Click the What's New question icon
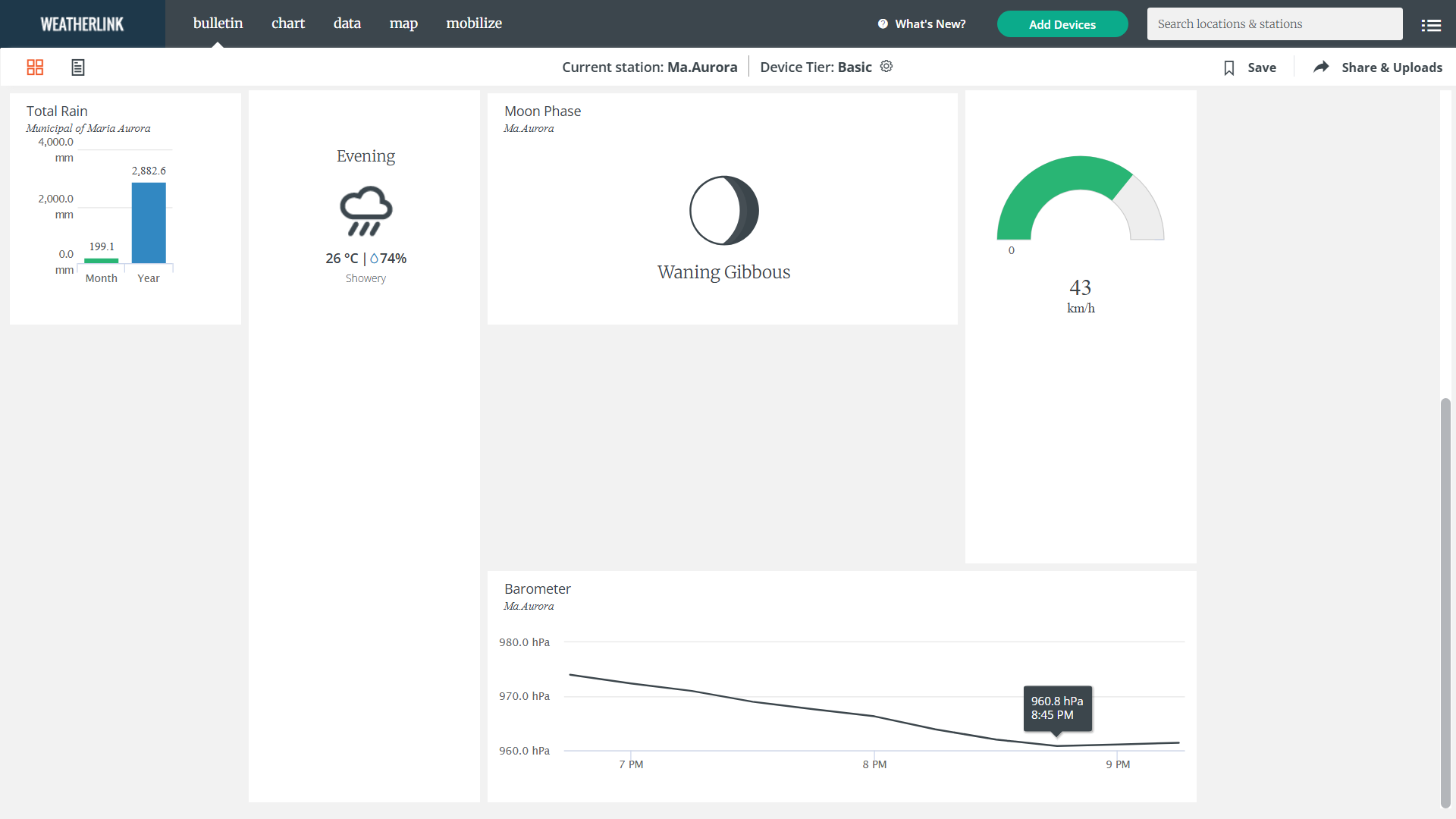This screenshot has height=819, width=1456. pyautogui.click(x=883, y=24)
